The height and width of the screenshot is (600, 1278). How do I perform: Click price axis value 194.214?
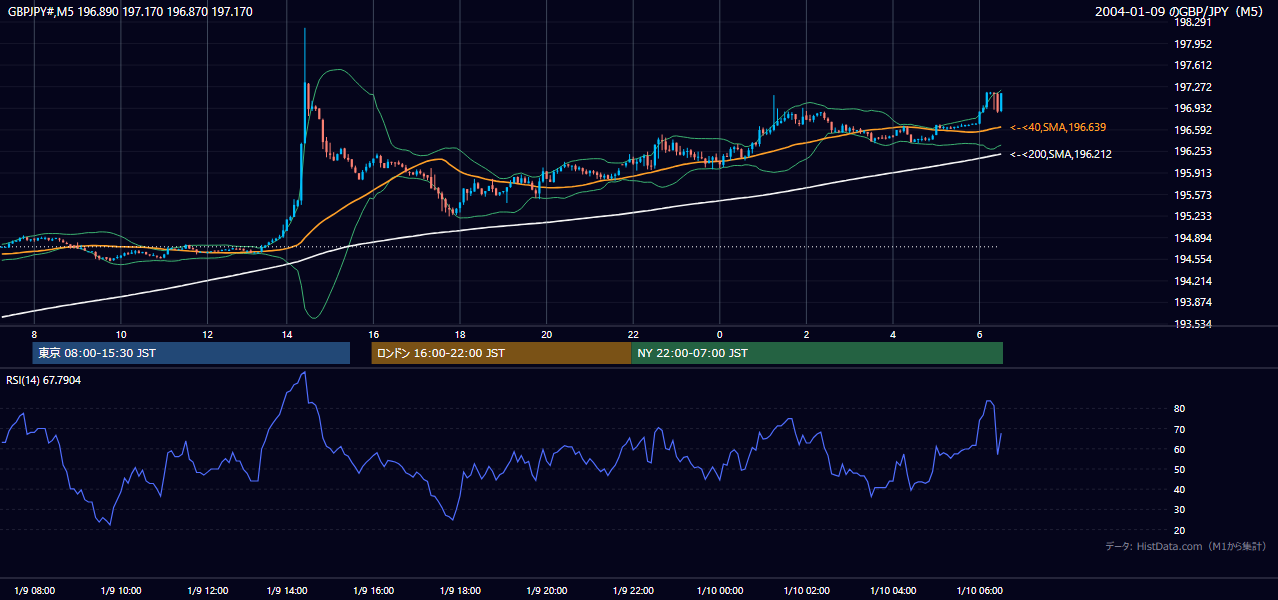pyautogui.click(x=1194, y=281)
